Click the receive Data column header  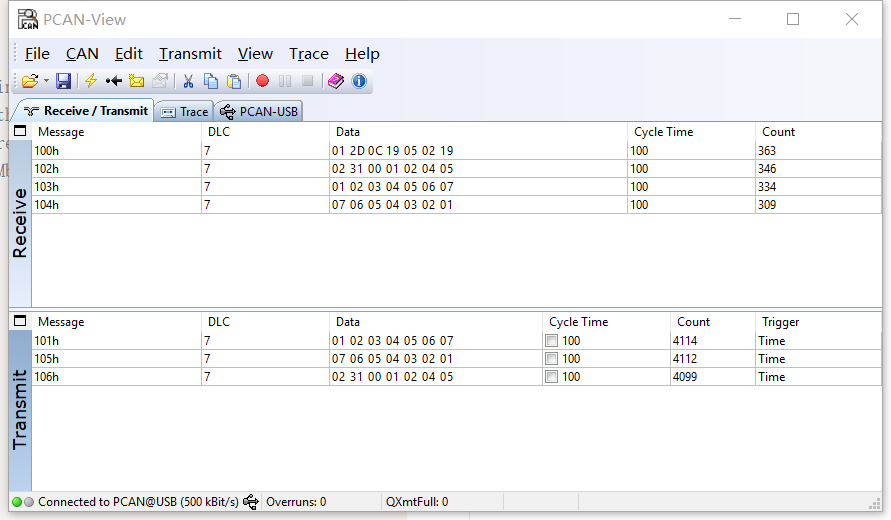click(478, 132)
